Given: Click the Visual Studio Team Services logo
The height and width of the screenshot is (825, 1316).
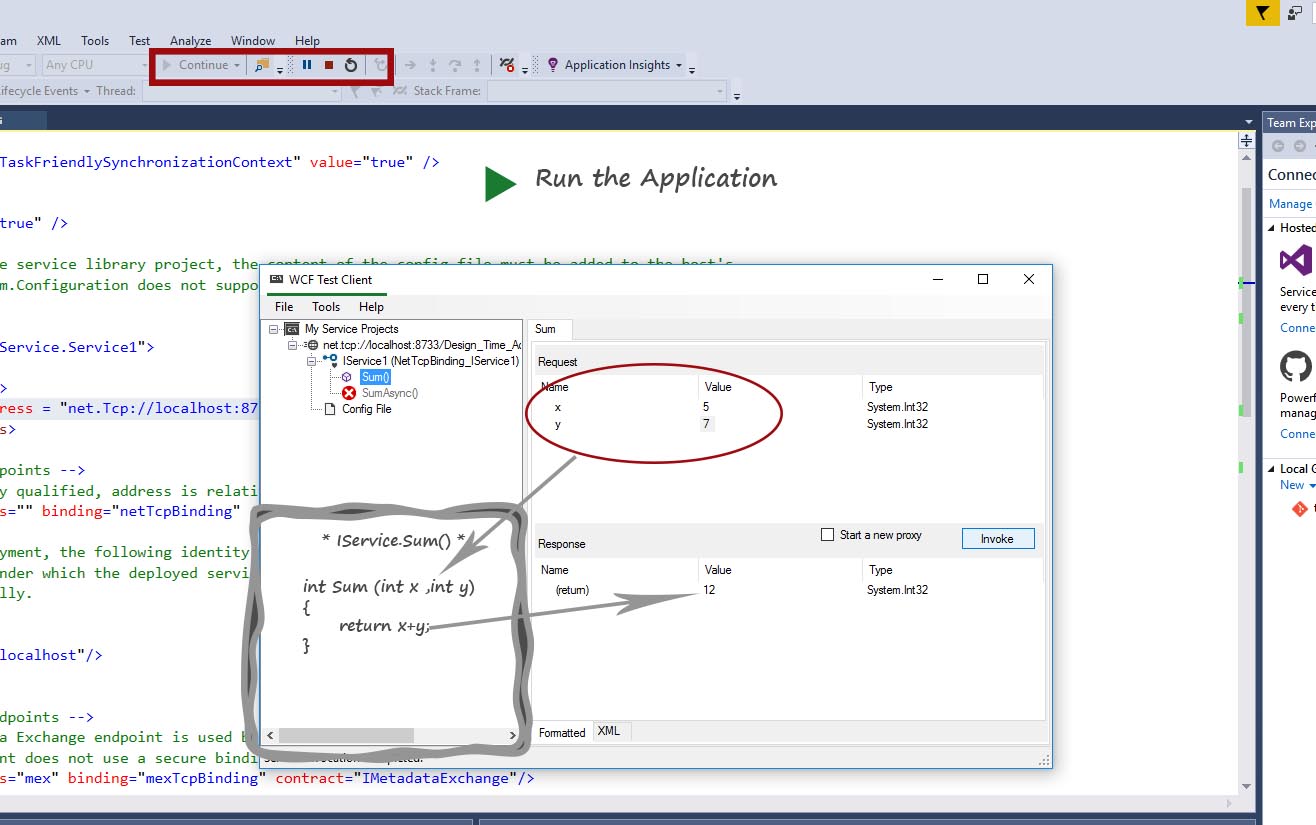Looking at the screenshot, I should coord(1296,261).
